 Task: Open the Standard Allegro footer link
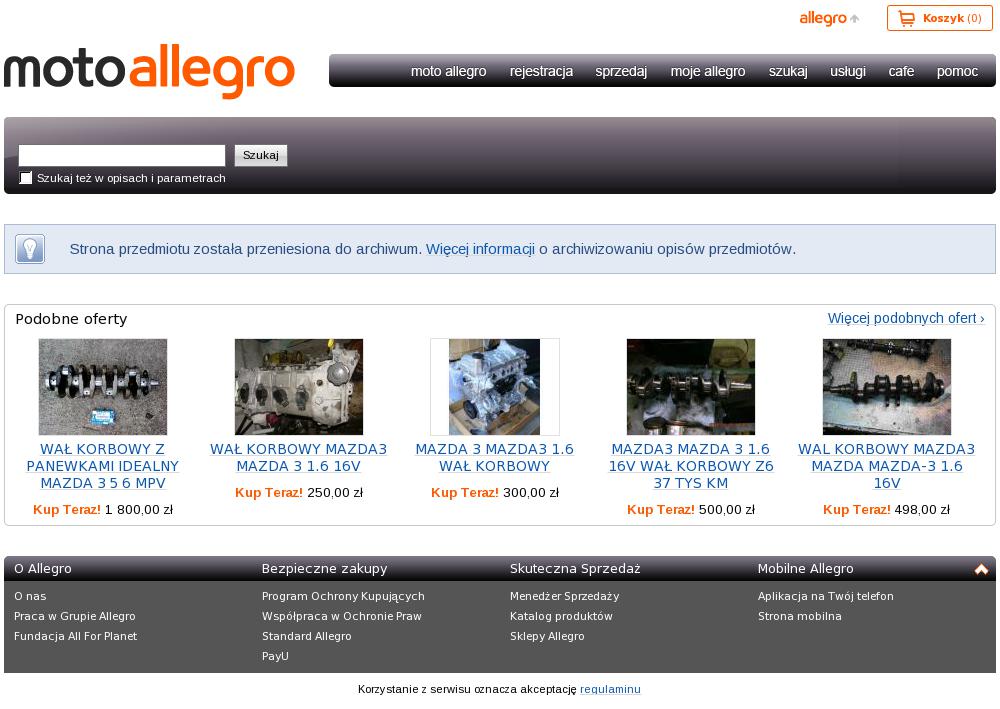tap(307, 636)
